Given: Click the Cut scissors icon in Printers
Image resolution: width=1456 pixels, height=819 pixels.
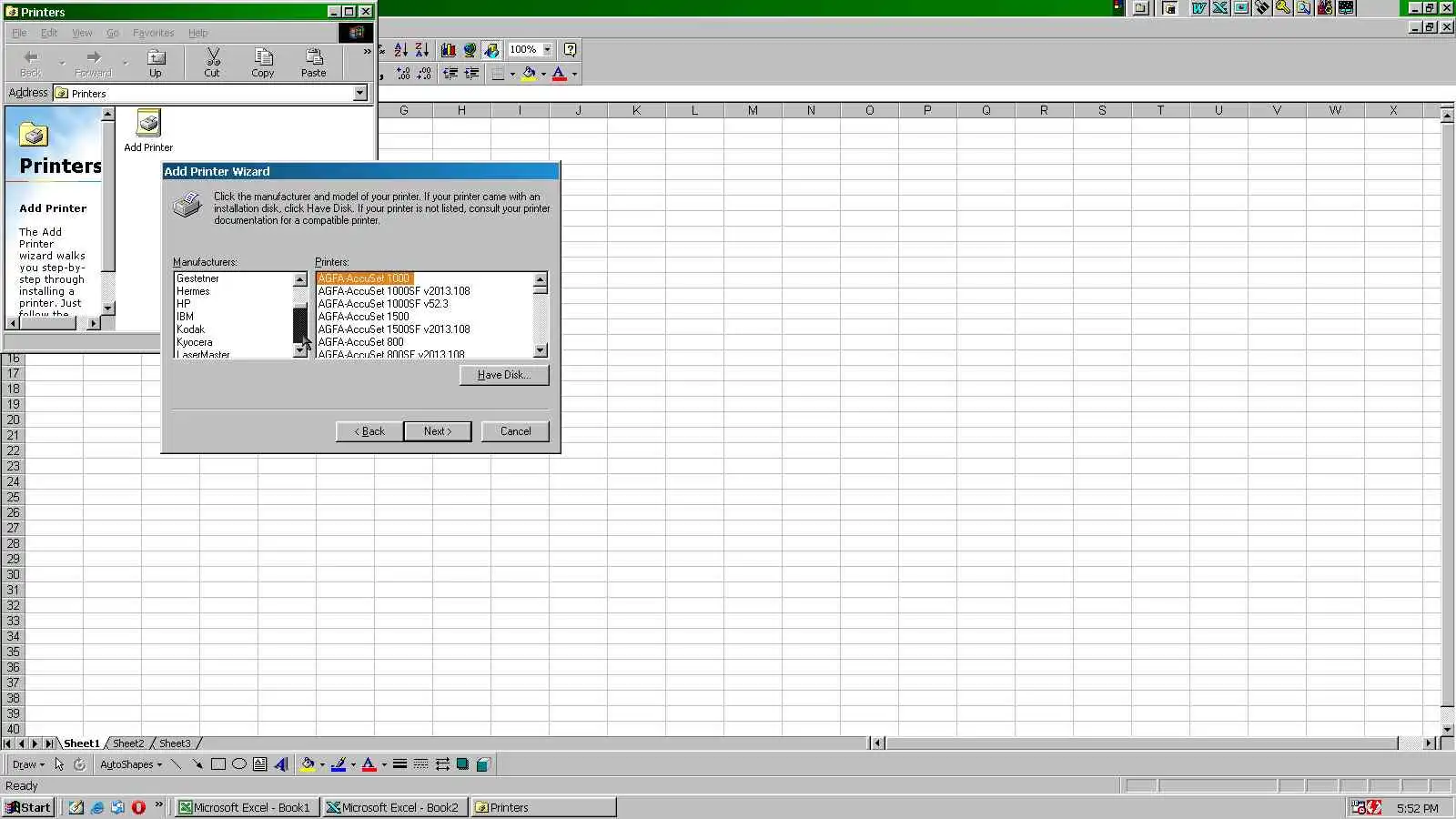Looking at the screenshot, I should 212,63.
